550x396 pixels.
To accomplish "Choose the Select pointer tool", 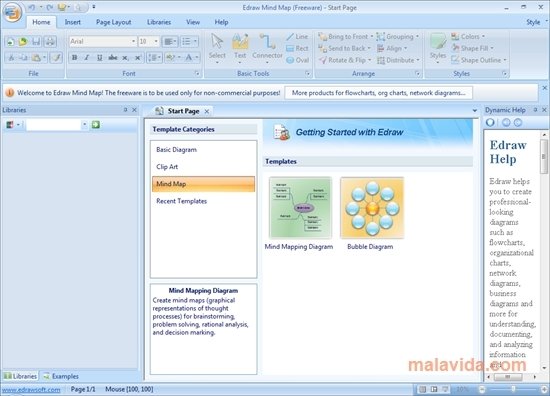I will click(x=217, y=48).
